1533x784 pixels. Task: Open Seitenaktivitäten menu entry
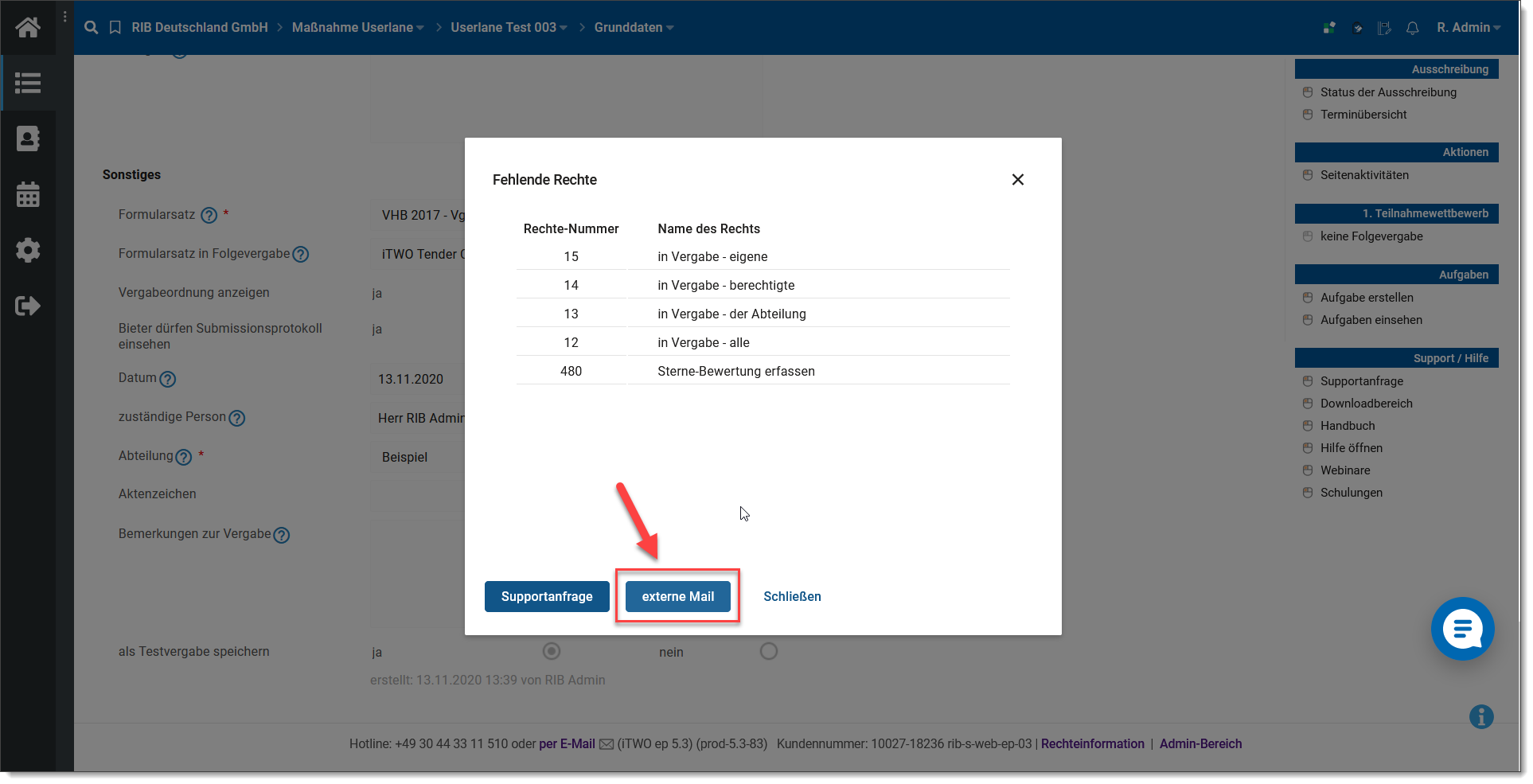[1364, 175]
